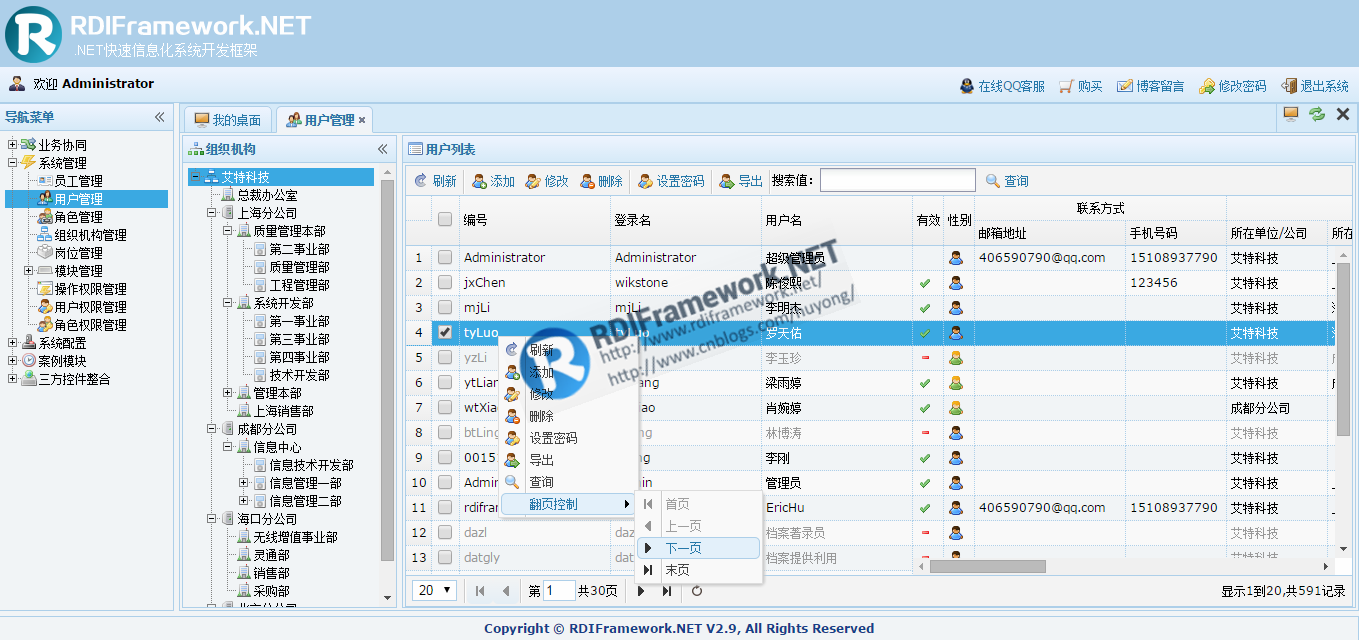Viewport: 1359px width, 640px height.
Task: Open the 修改密码 link
Action: point(1233,86)
